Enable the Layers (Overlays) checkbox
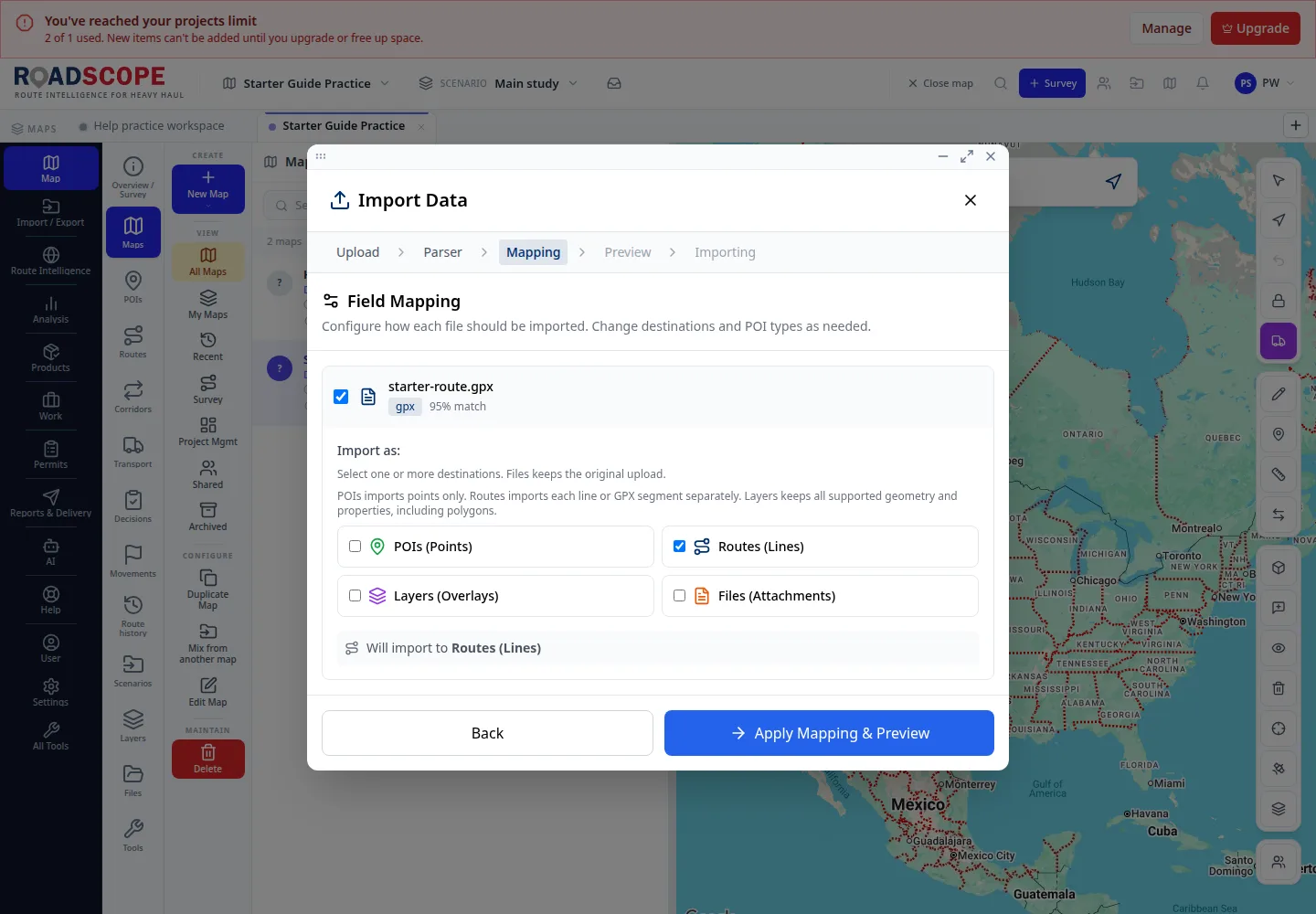Screen dimensions: 1316x914 point(356,596)
